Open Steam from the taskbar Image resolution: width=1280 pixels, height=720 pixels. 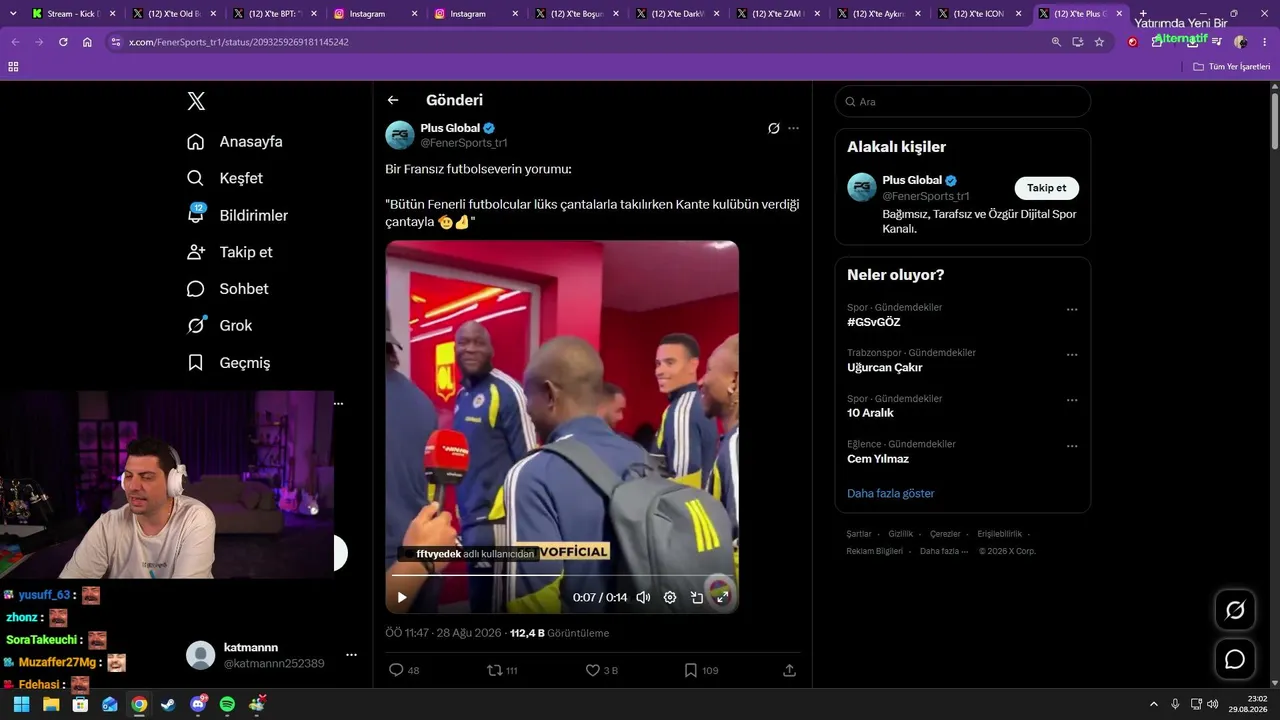pos(168,704)
